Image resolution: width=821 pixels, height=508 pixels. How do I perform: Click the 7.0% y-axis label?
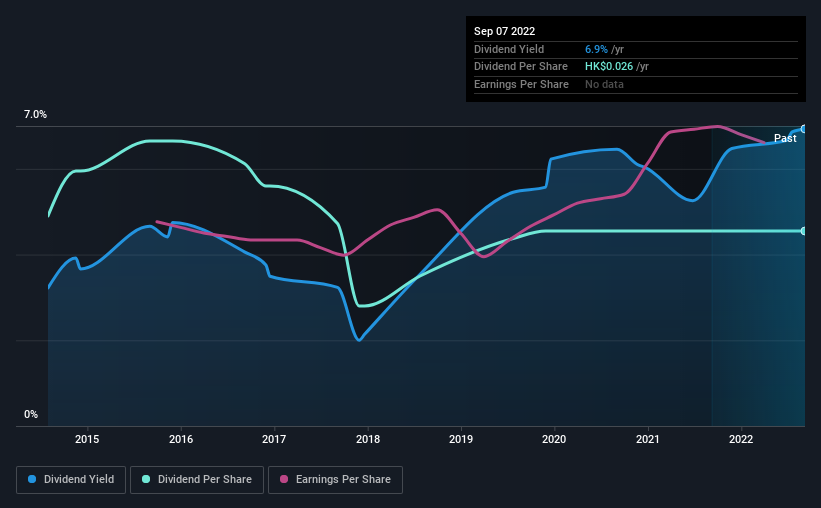35,115
